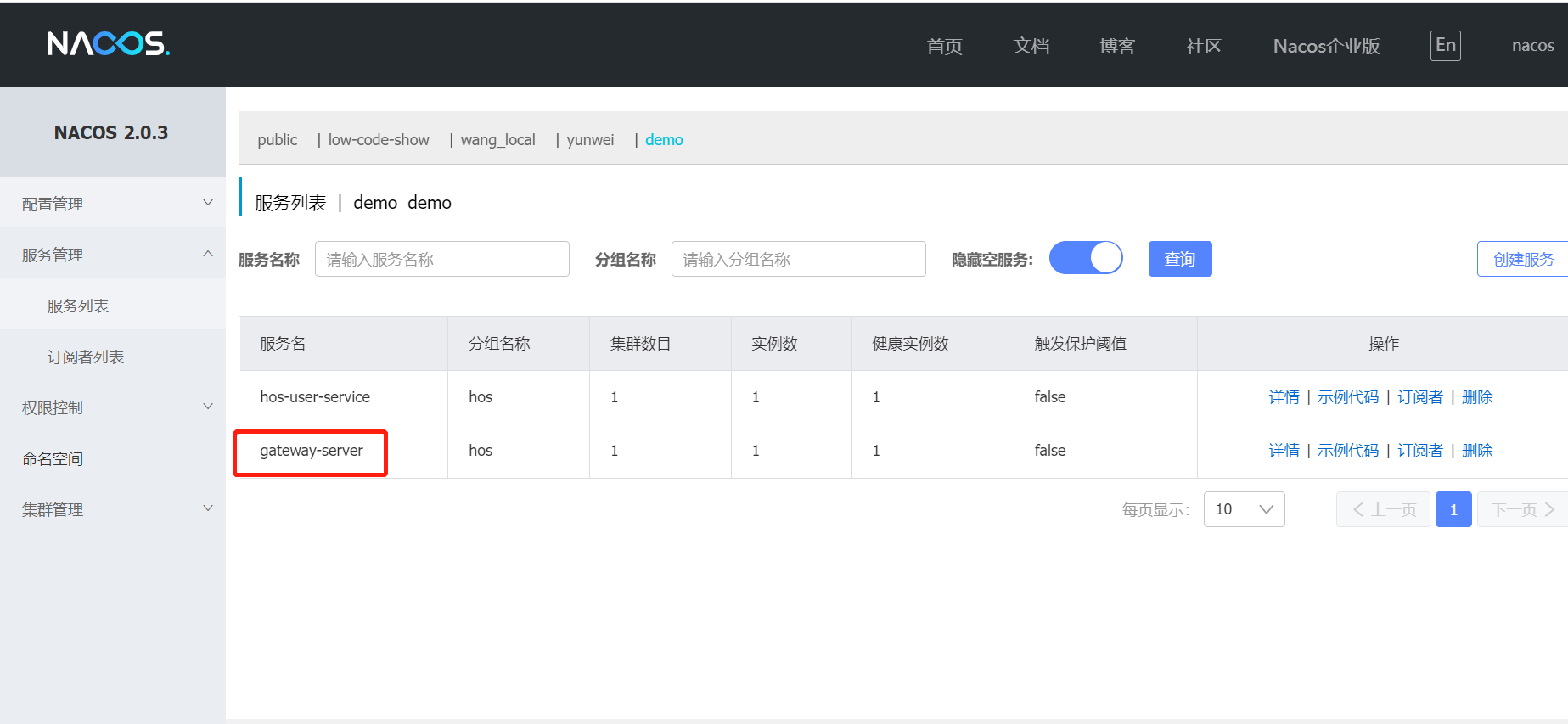Open 订阅者 for gateway-server
The image size is (1568, 724).
(x=1419, y=450)
